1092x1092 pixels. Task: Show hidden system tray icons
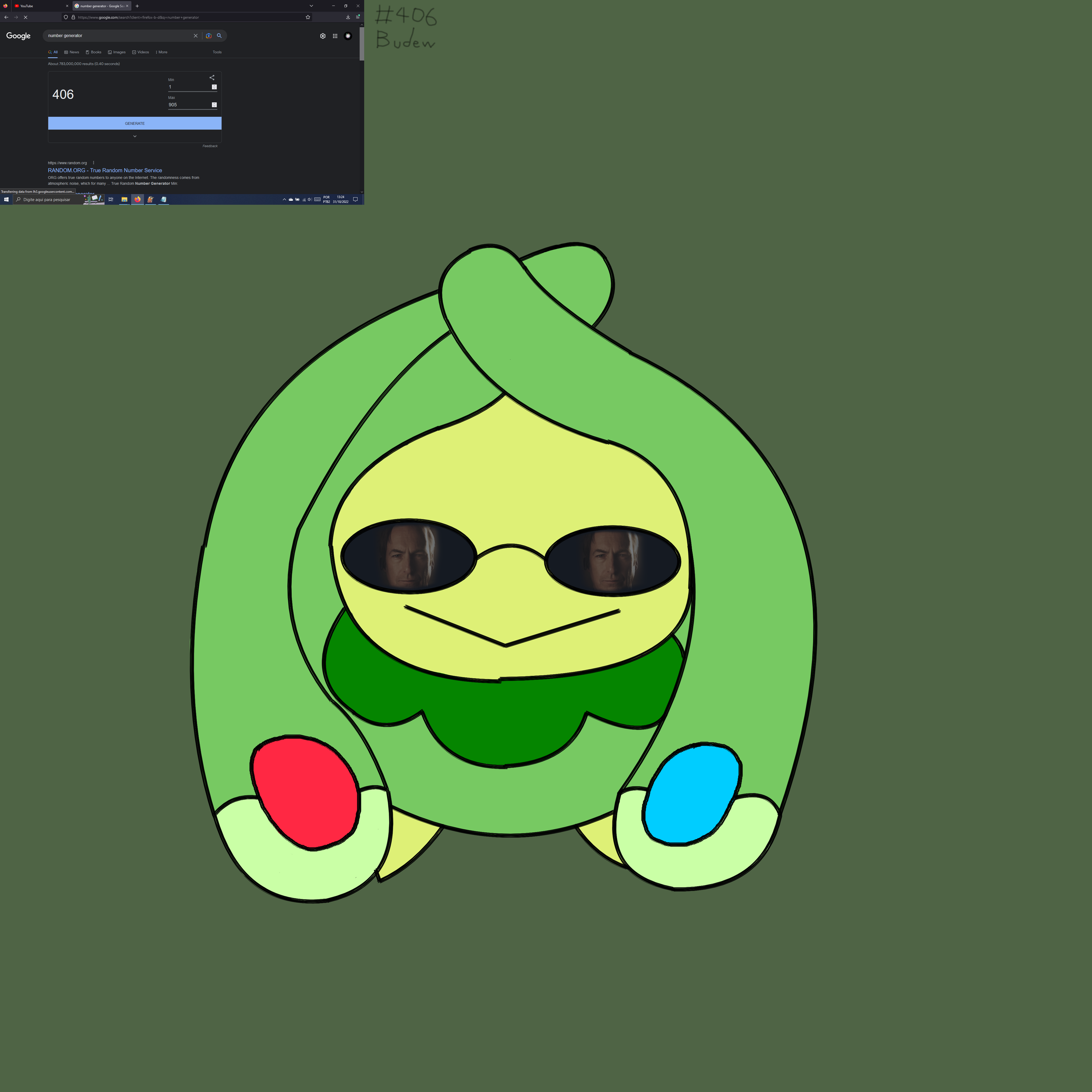[x=284, y=199]
